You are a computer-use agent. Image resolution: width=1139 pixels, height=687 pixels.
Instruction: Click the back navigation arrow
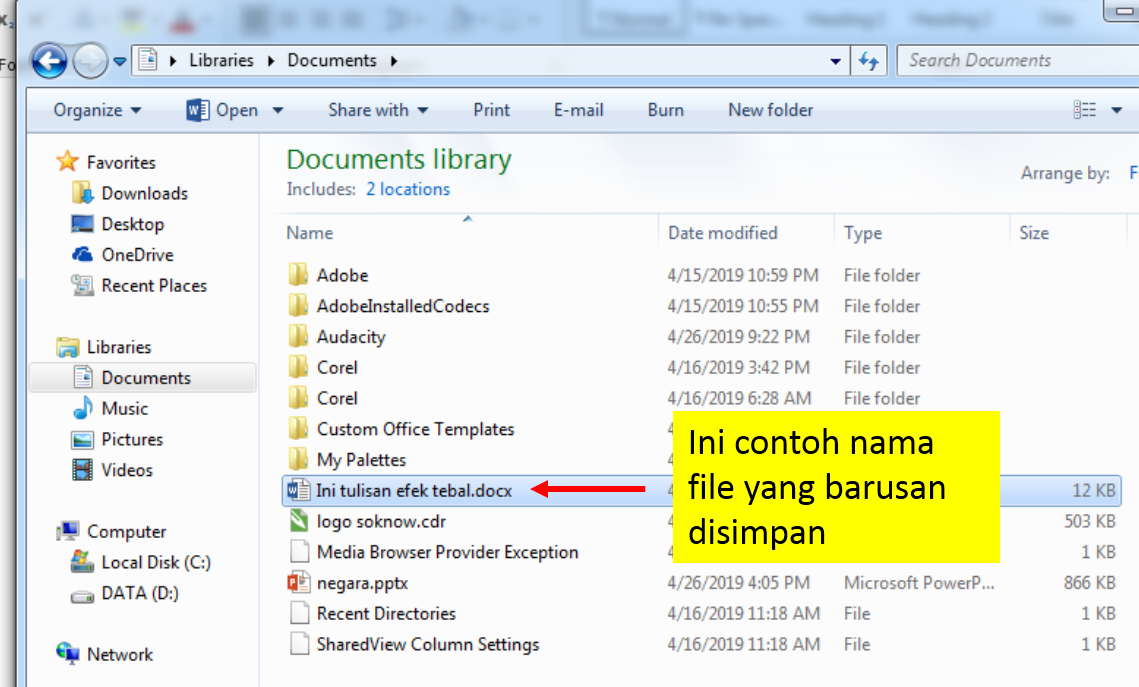tap(48, 61)
